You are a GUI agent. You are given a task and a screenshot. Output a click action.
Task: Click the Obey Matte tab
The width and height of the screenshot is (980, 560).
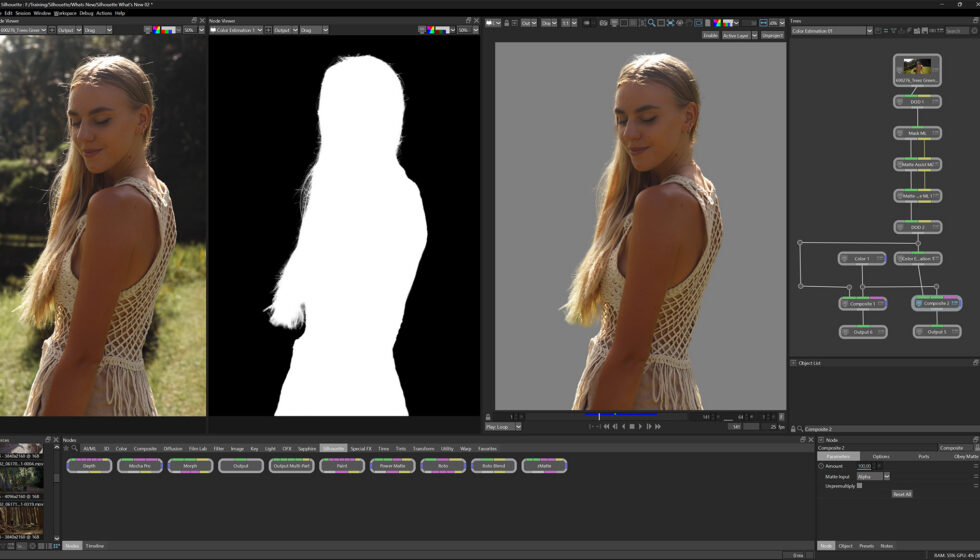coord(966,456)
